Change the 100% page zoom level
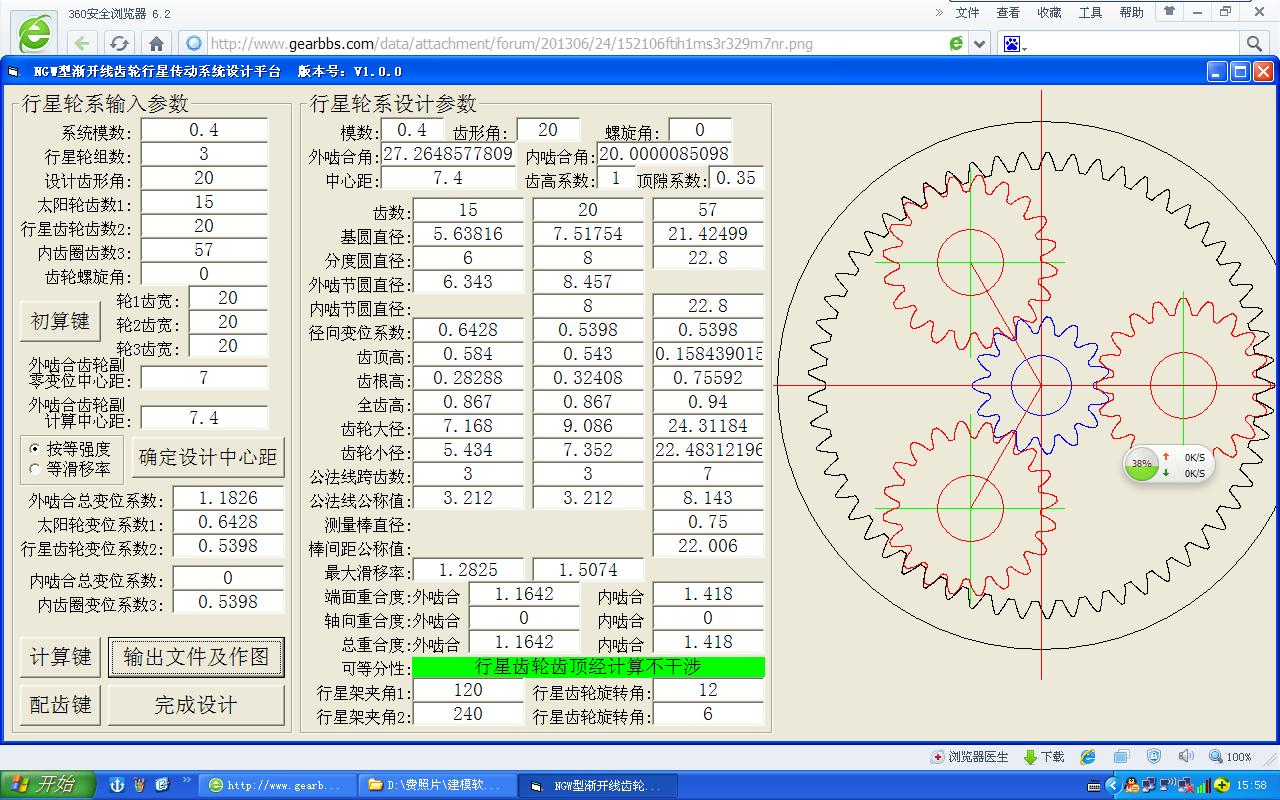Screen dimensions: 1280x800 tap(1231, 757)
